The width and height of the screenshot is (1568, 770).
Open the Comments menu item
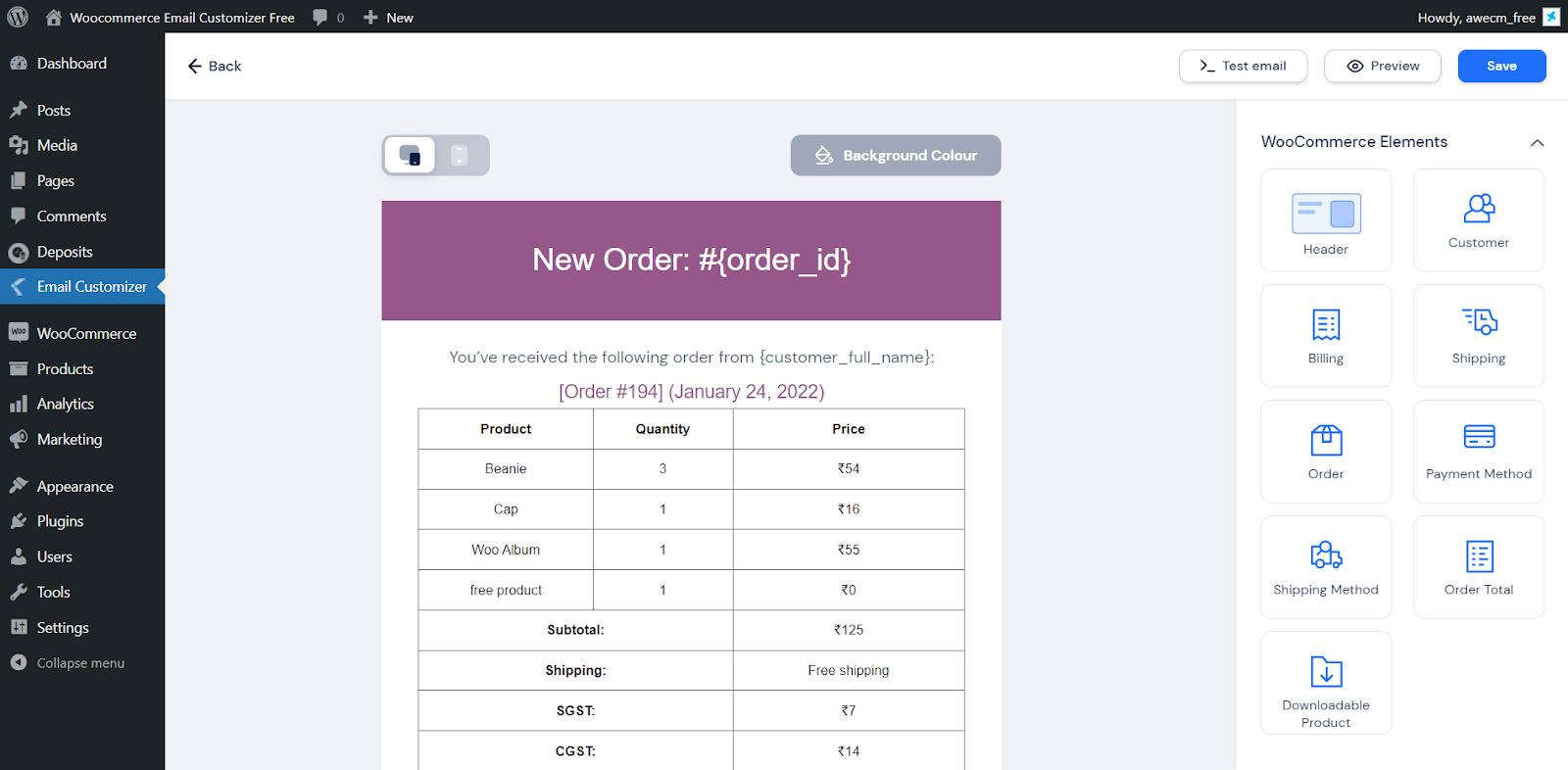pyautogui.click(x=82, y=216)
